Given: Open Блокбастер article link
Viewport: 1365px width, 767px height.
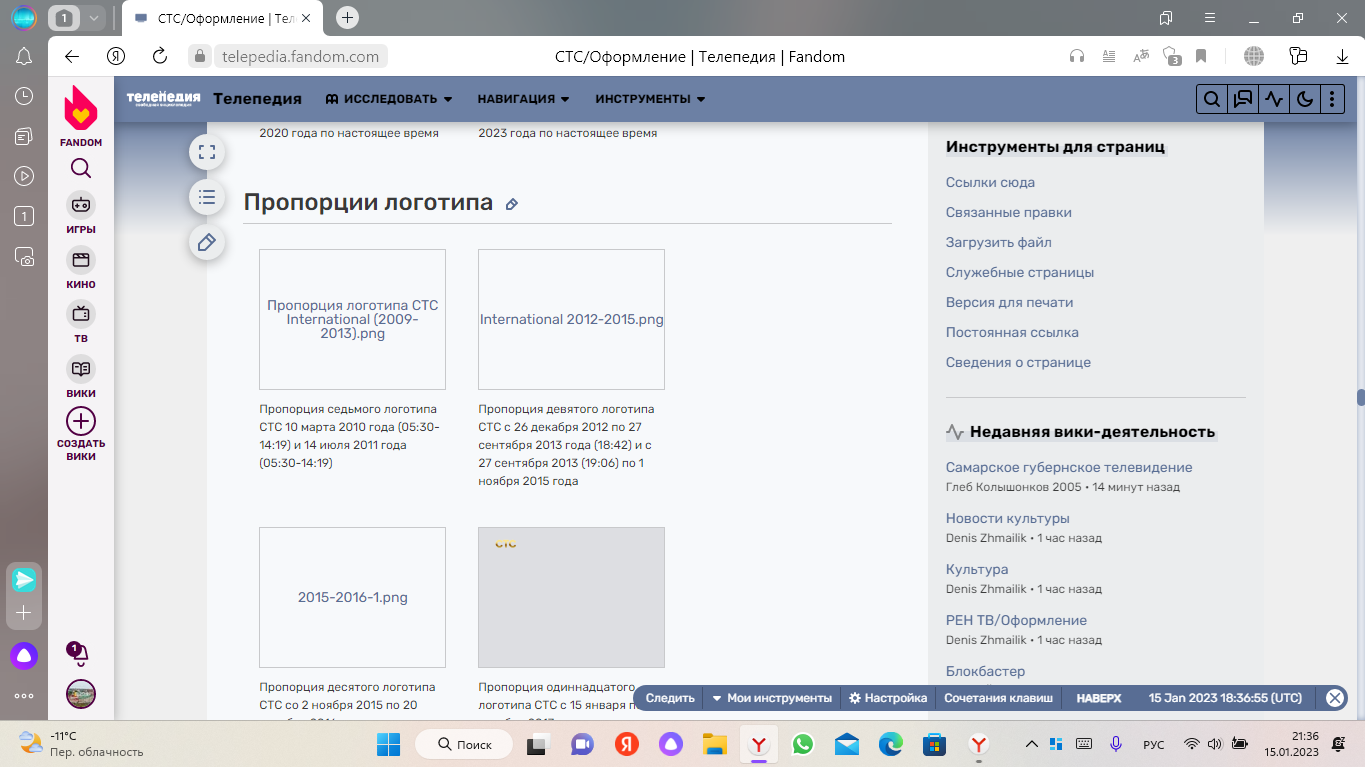Looking at the screenshot, I should [985, 671].
